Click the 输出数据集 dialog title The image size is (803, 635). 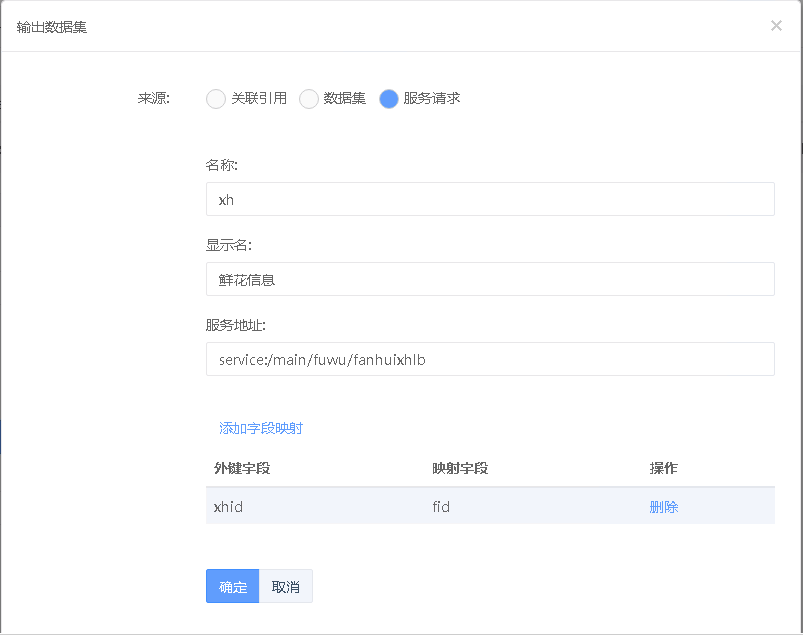coord(52,27)
